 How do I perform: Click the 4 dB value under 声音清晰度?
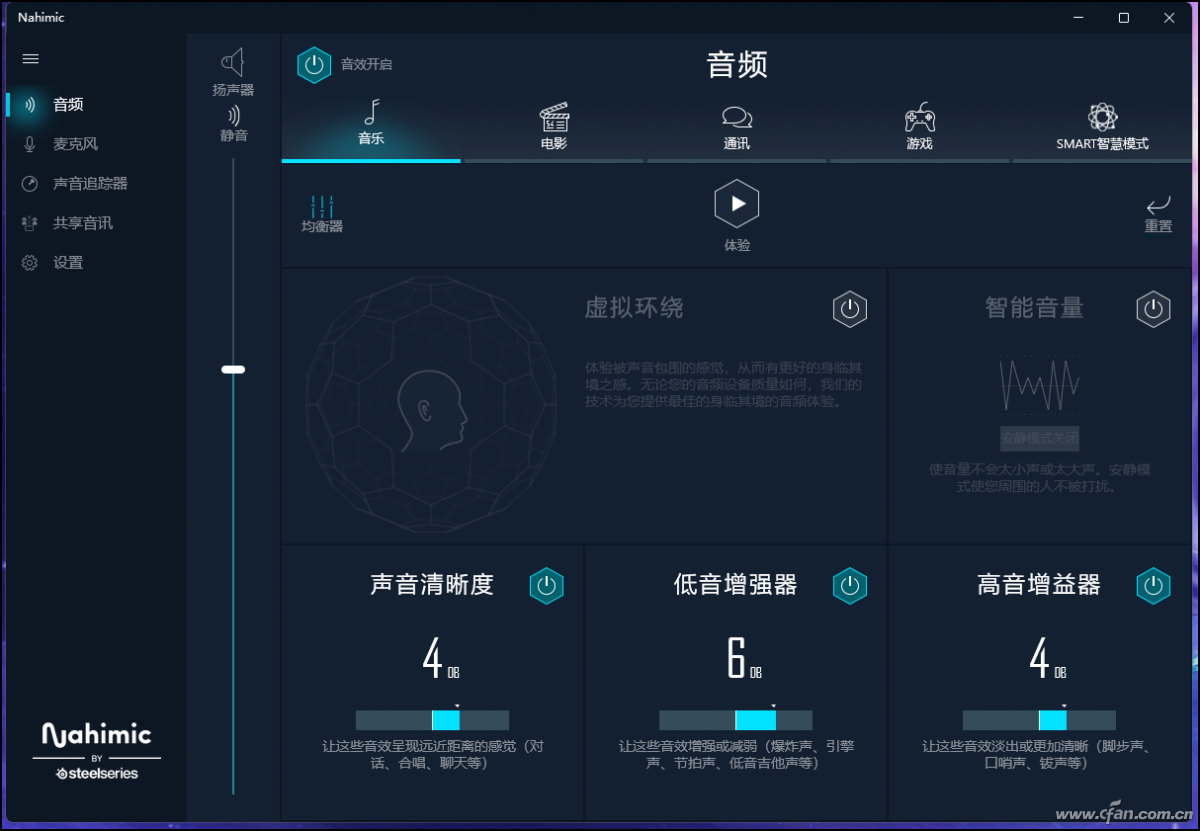pos(440,659)
